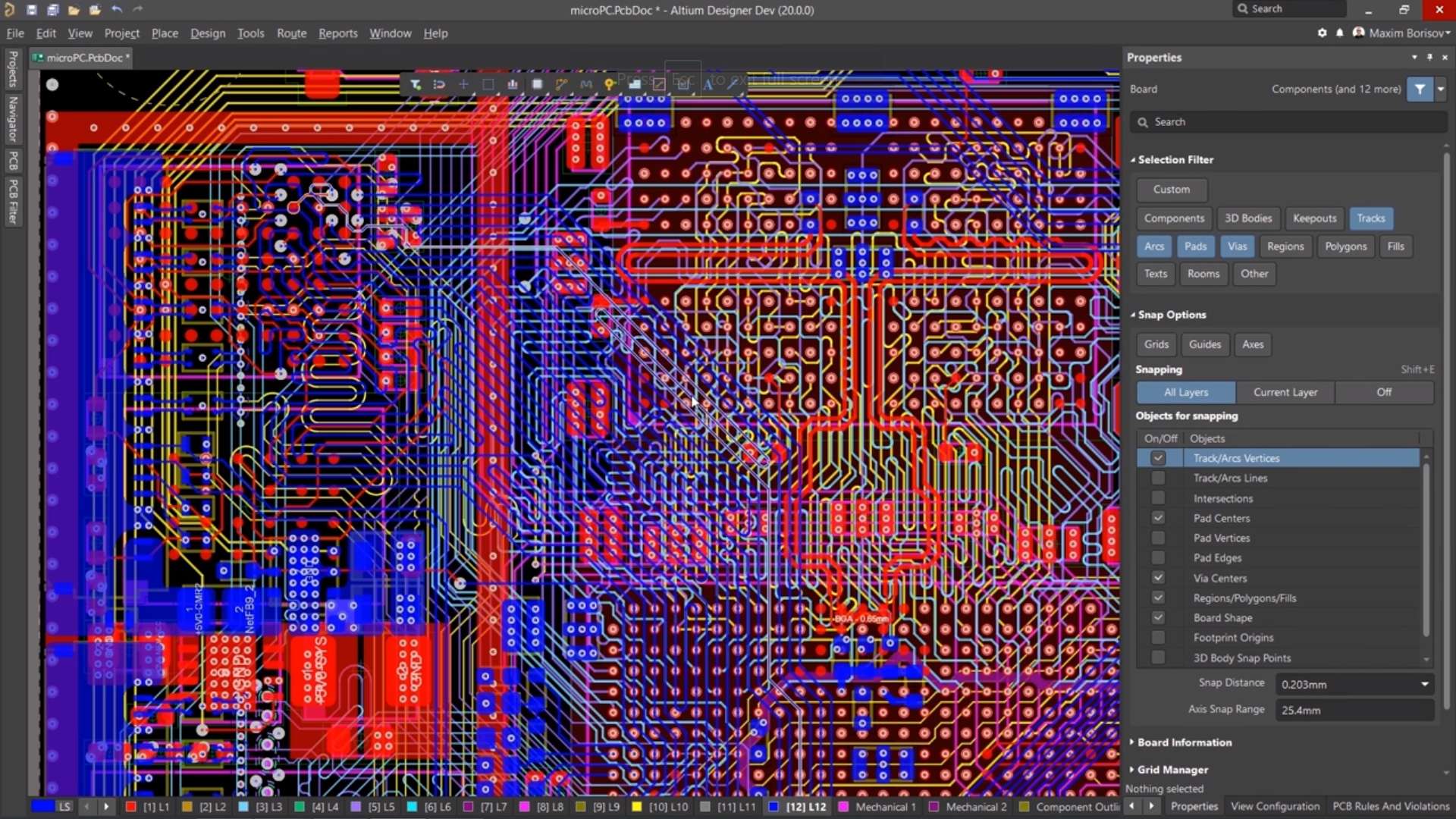Click the Redo arrow icon
1456x819 pixels.
click(138, 10)
